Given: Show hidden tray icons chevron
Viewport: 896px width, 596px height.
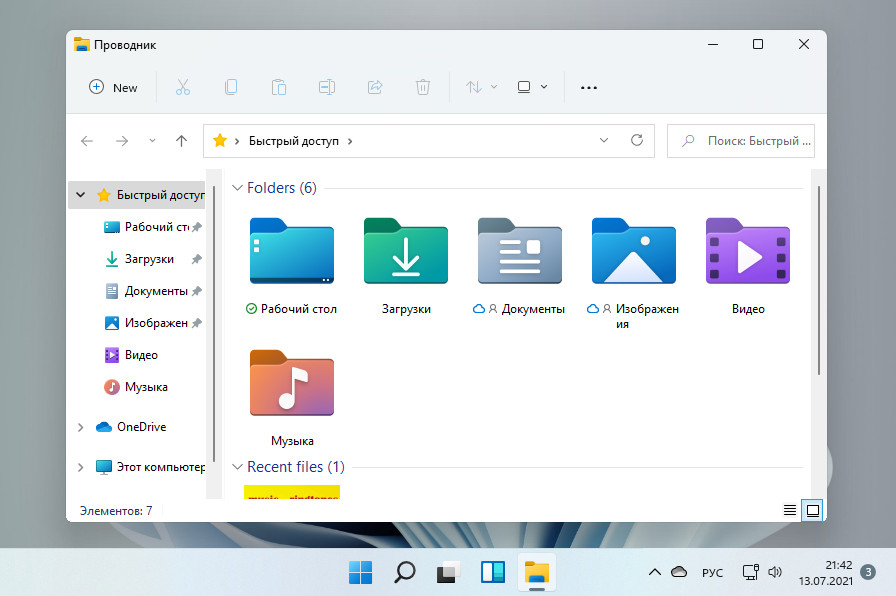Looking at the screenshot, I should pyautogui.click(x=655, y=572).
